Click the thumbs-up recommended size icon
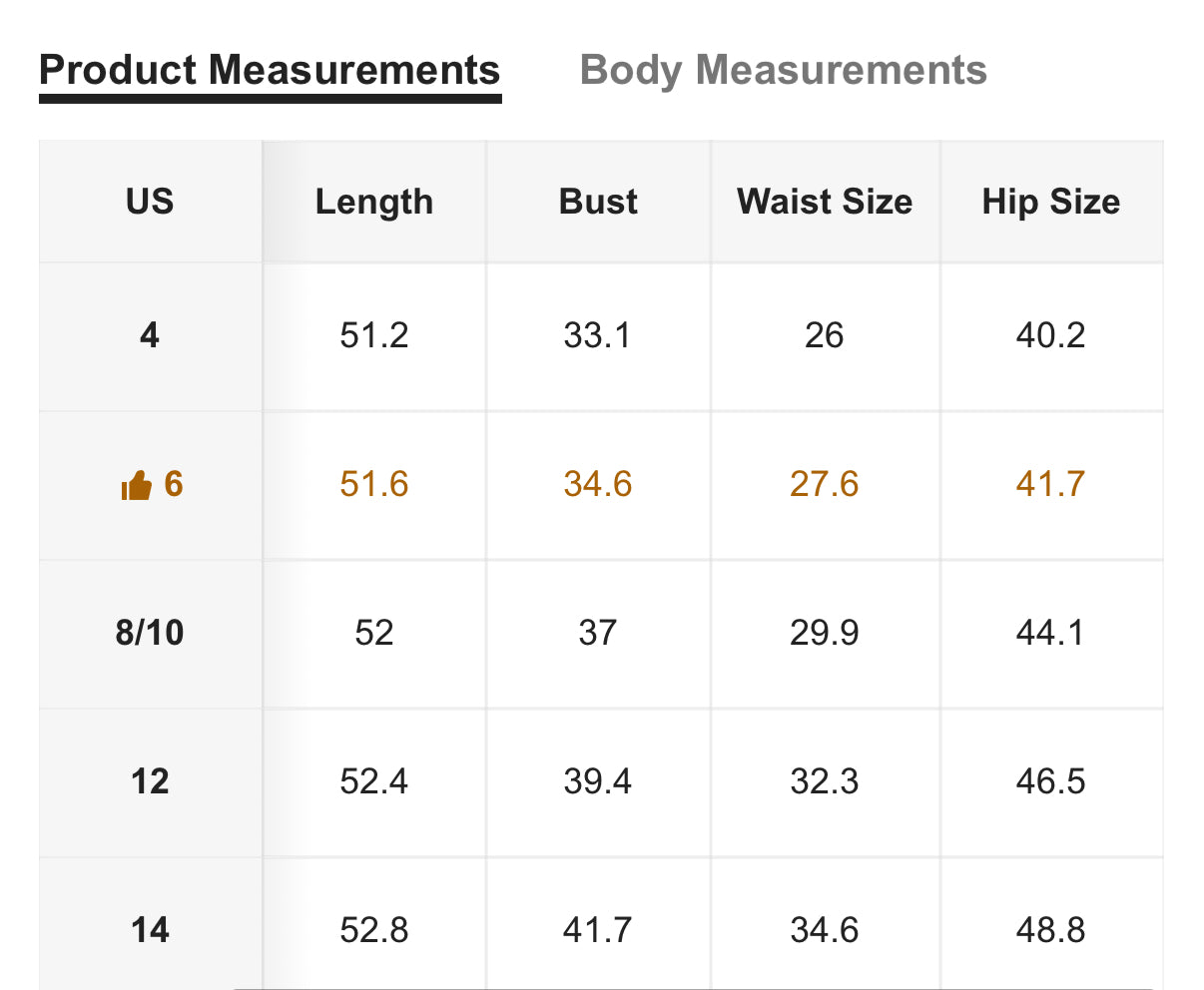 pyautogui.click(x=136, y=486)
